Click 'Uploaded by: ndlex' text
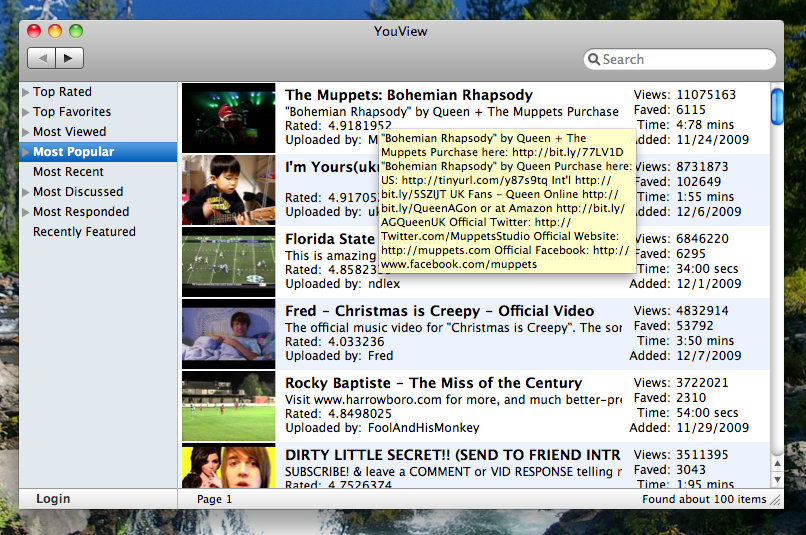 (x=343, y=284)
